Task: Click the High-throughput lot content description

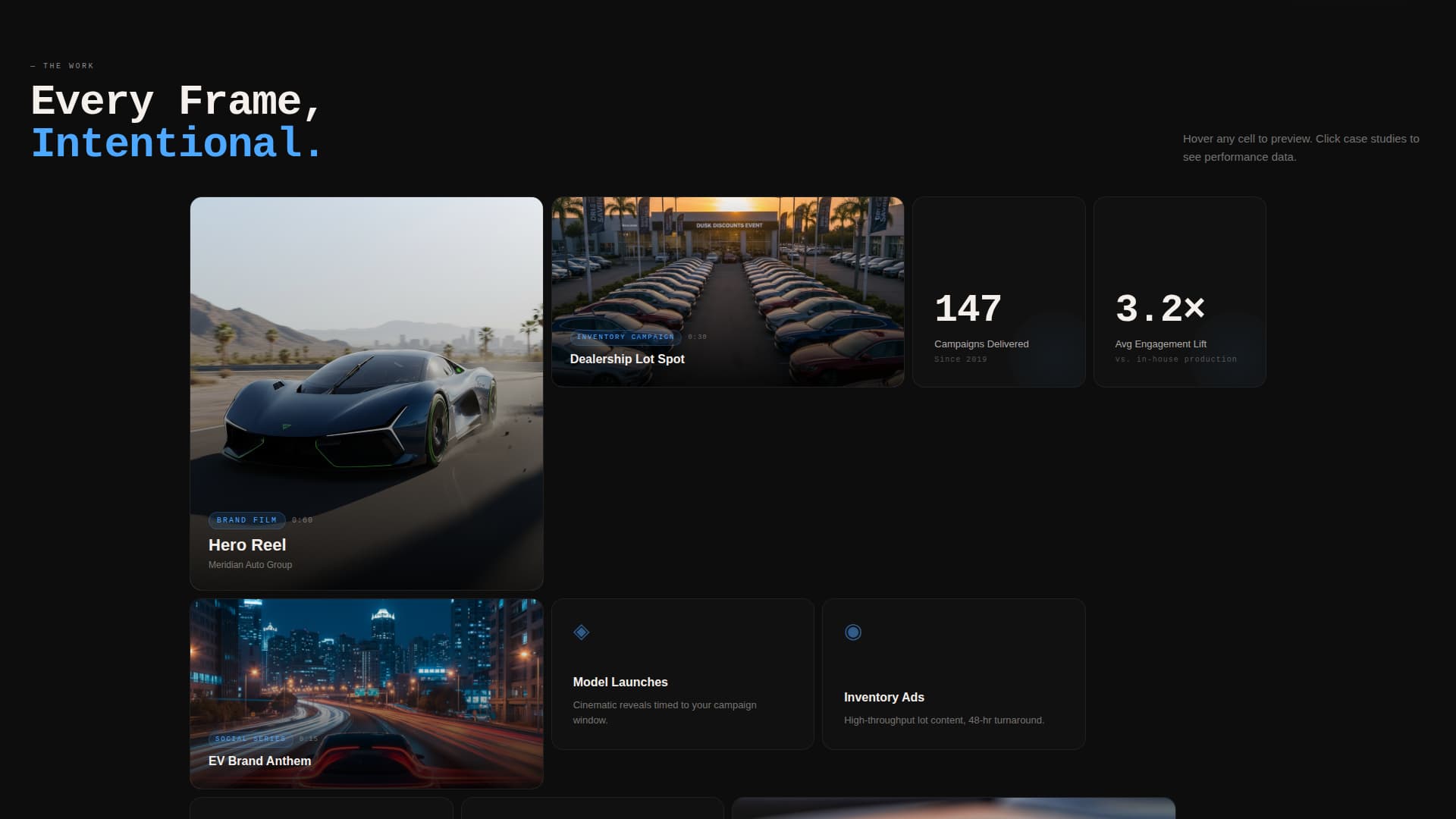Action: click(944, 720)
